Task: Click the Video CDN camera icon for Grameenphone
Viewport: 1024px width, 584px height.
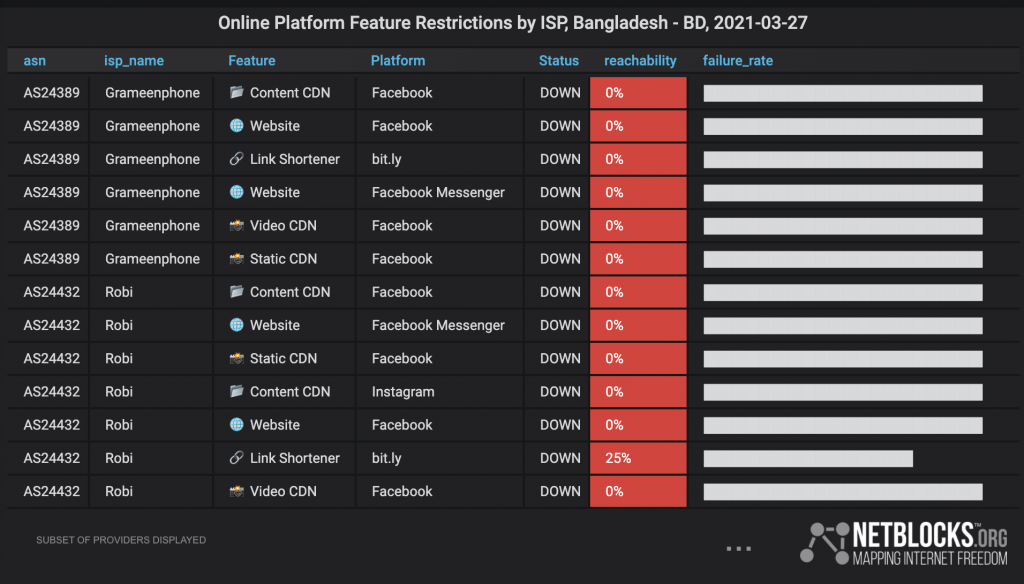Action: pyautogui.click(x=236, y=225)
